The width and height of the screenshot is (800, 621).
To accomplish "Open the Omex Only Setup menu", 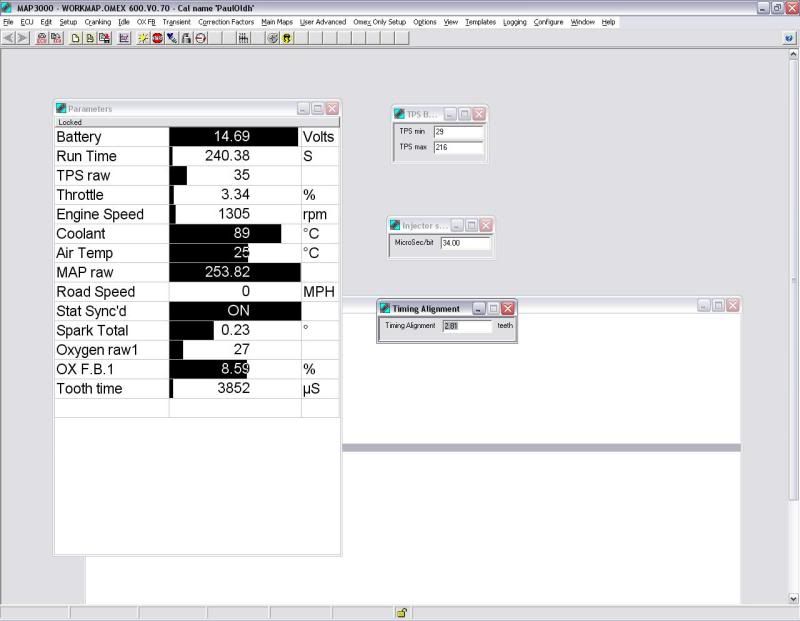I will point(379,22).
